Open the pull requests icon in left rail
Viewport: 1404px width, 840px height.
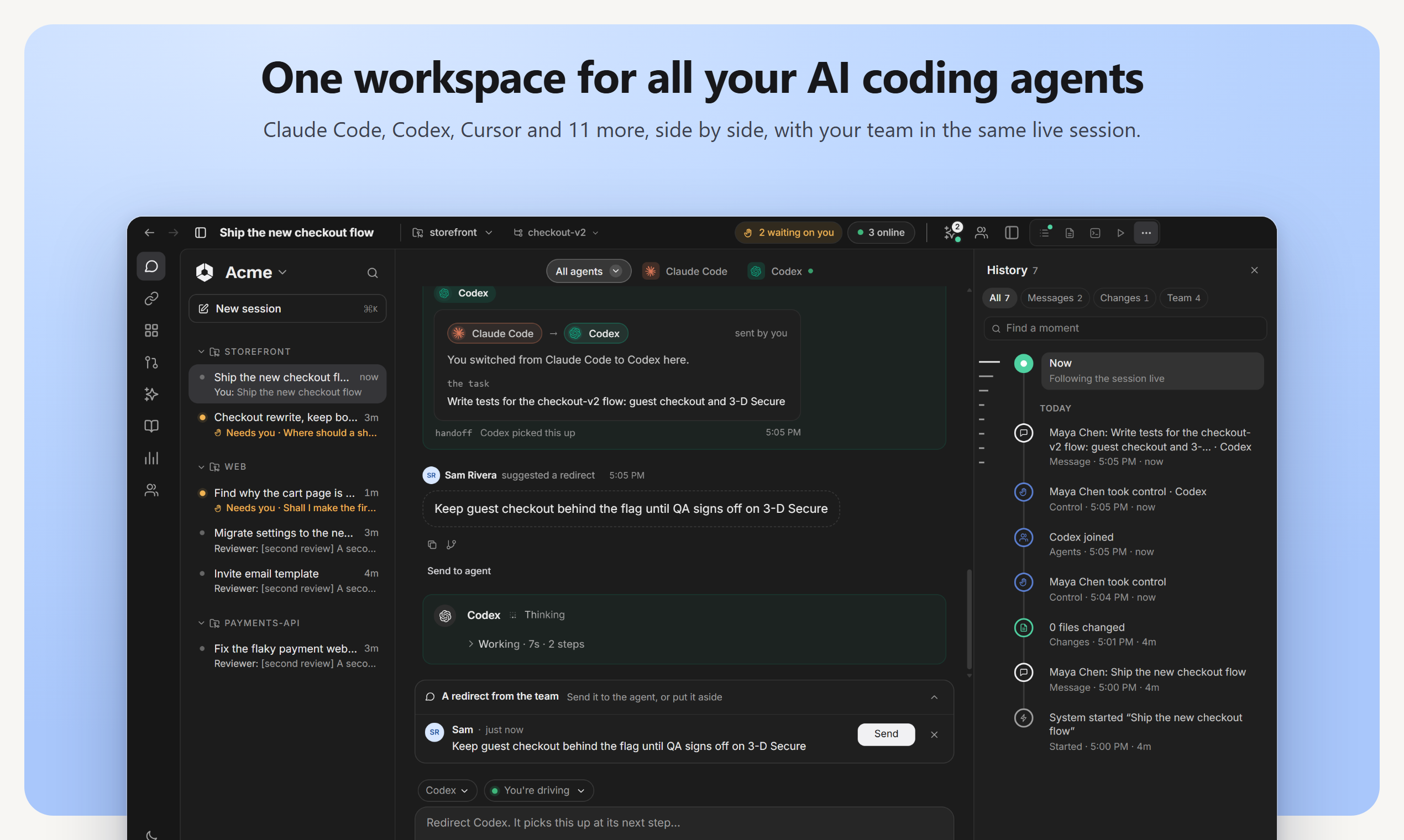point(151,363)
